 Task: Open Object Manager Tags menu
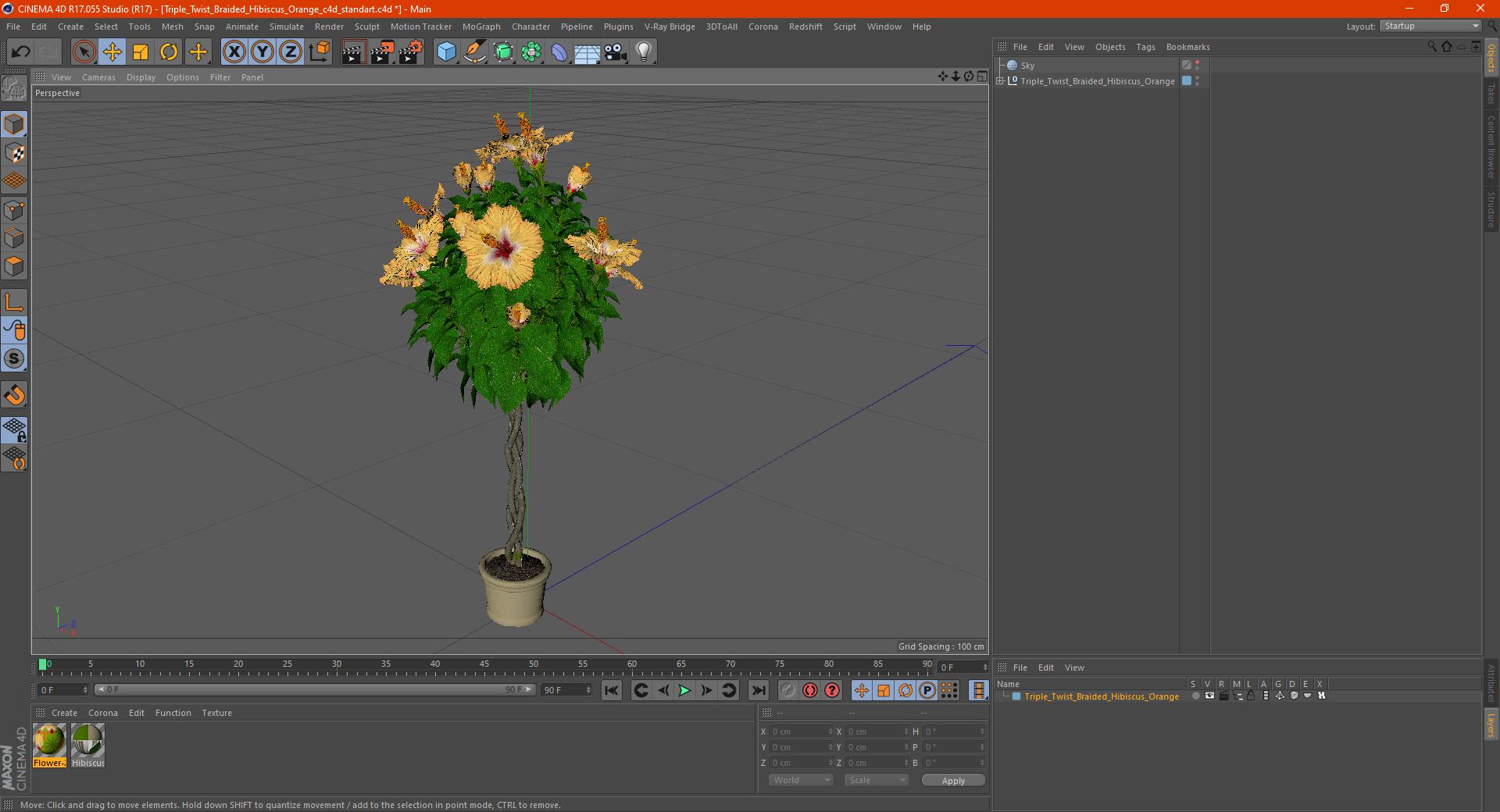[1145, 47]
